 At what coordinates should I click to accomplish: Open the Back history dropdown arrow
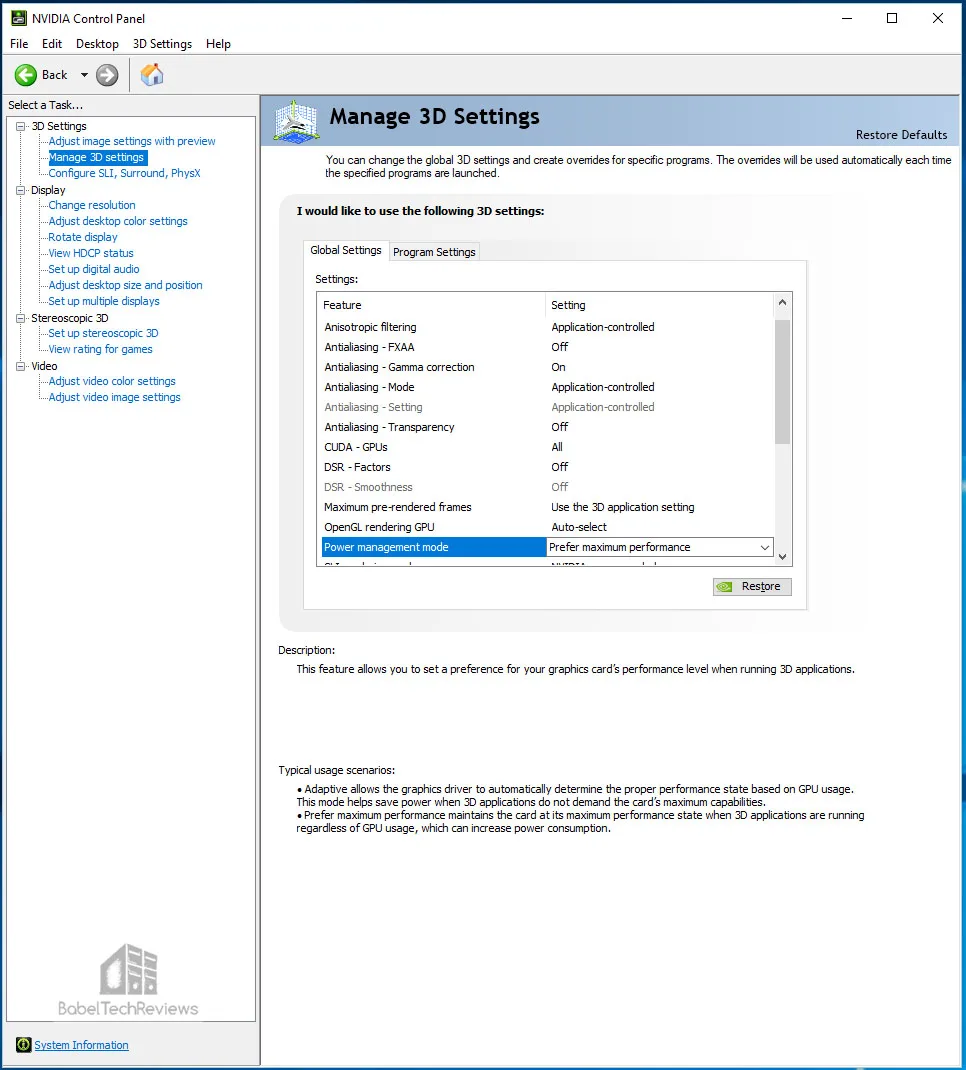tap(84, 75)
